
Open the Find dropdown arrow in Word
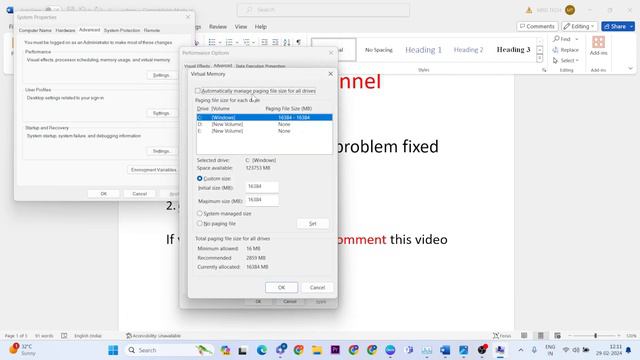point(577,39)
